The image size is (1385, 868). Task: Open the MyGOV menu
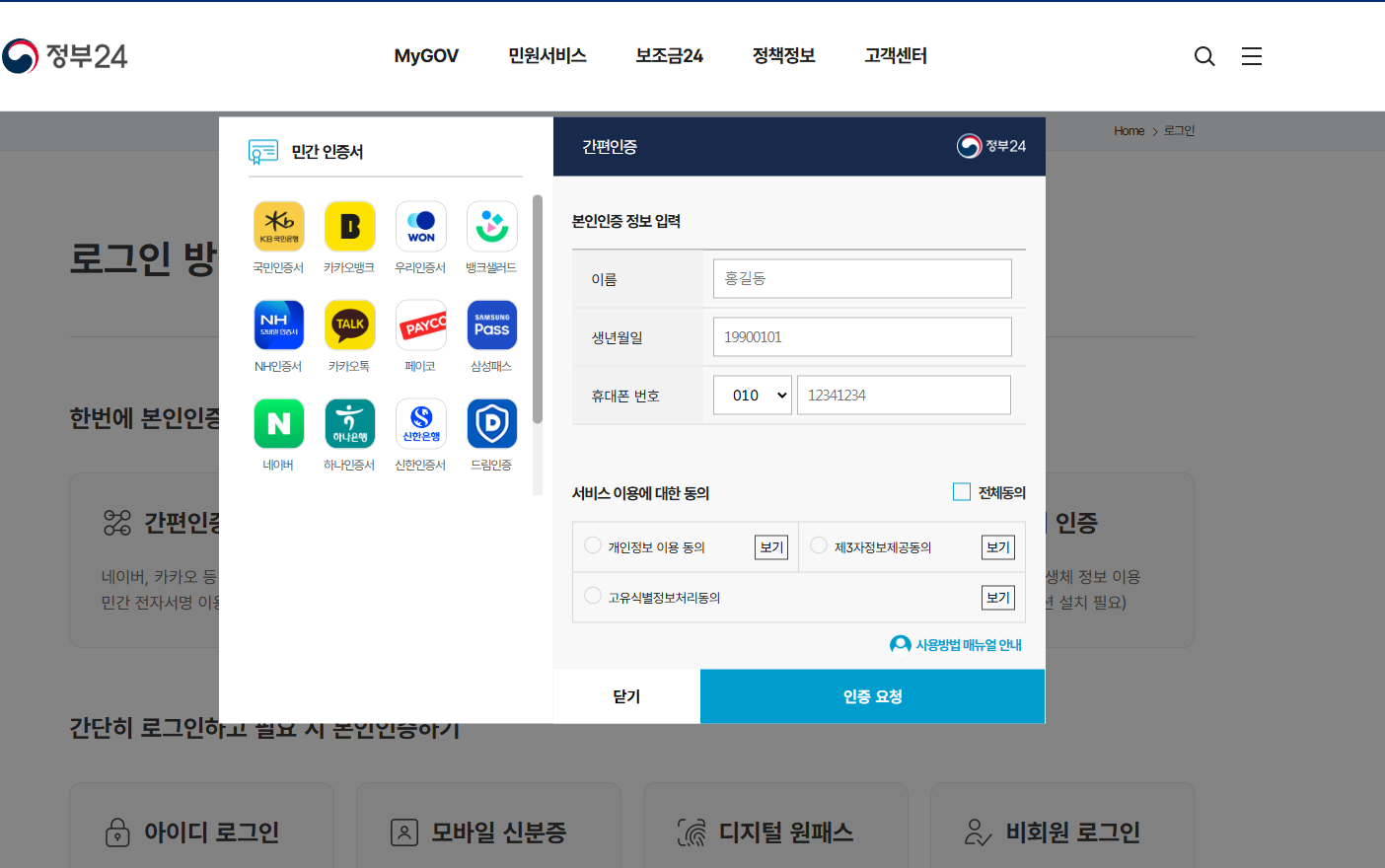426,56
